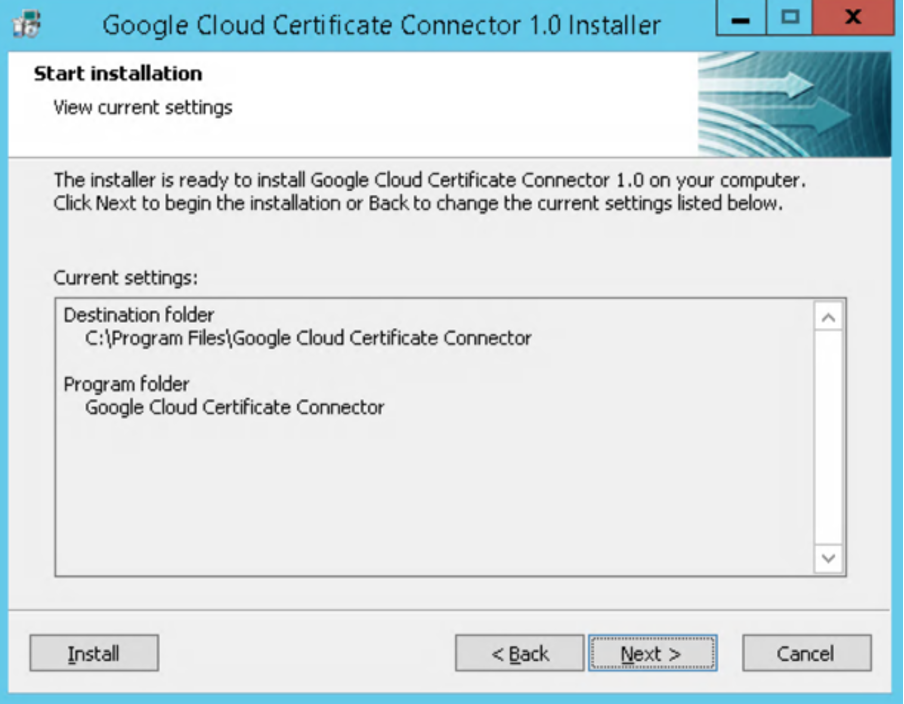Cancel the installation
904x704 pixels.
(x=806, y=654)
